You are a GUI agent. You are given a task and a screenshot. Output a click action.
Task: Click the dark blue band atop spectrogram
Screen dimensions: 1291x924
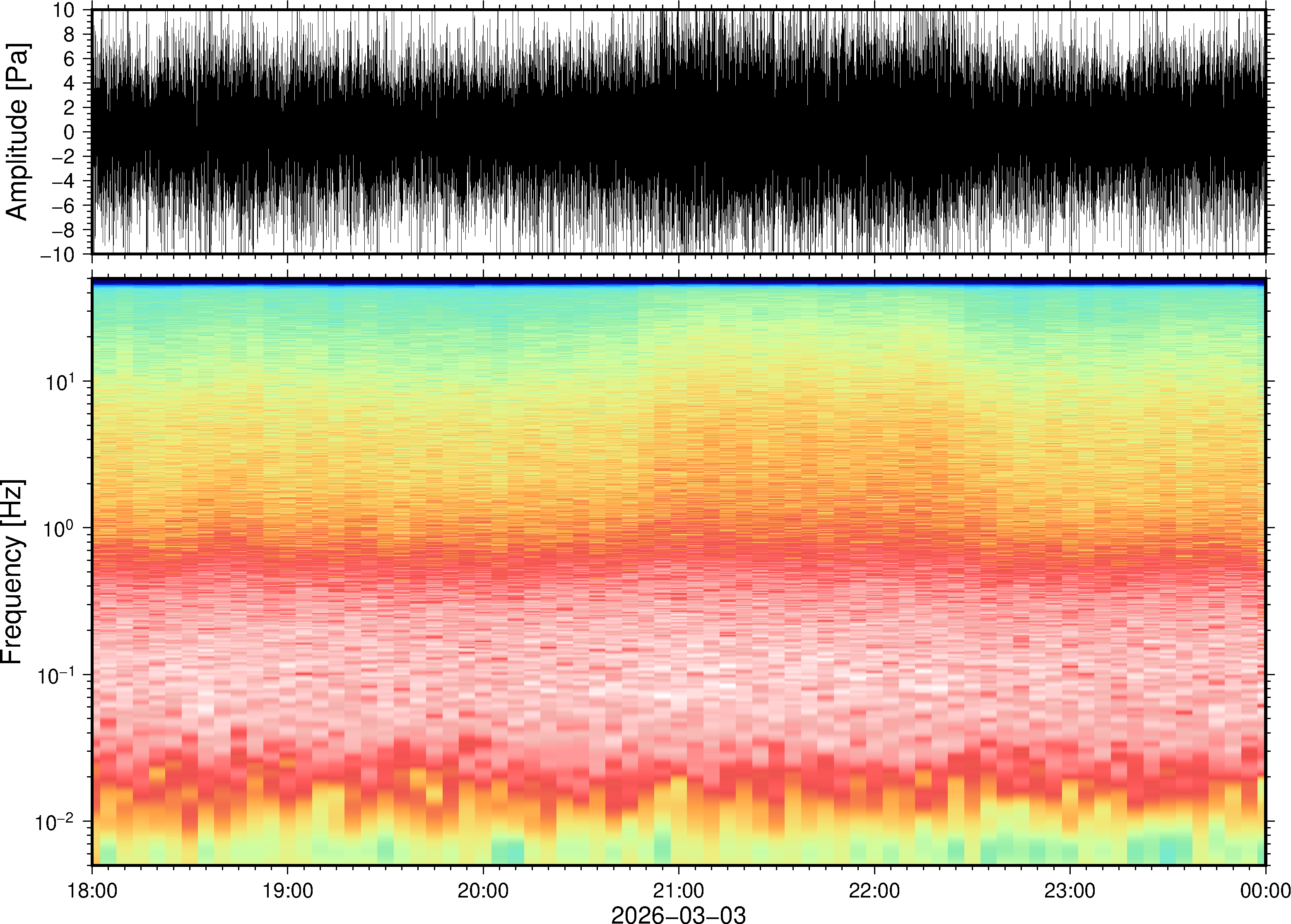(678, 282)
